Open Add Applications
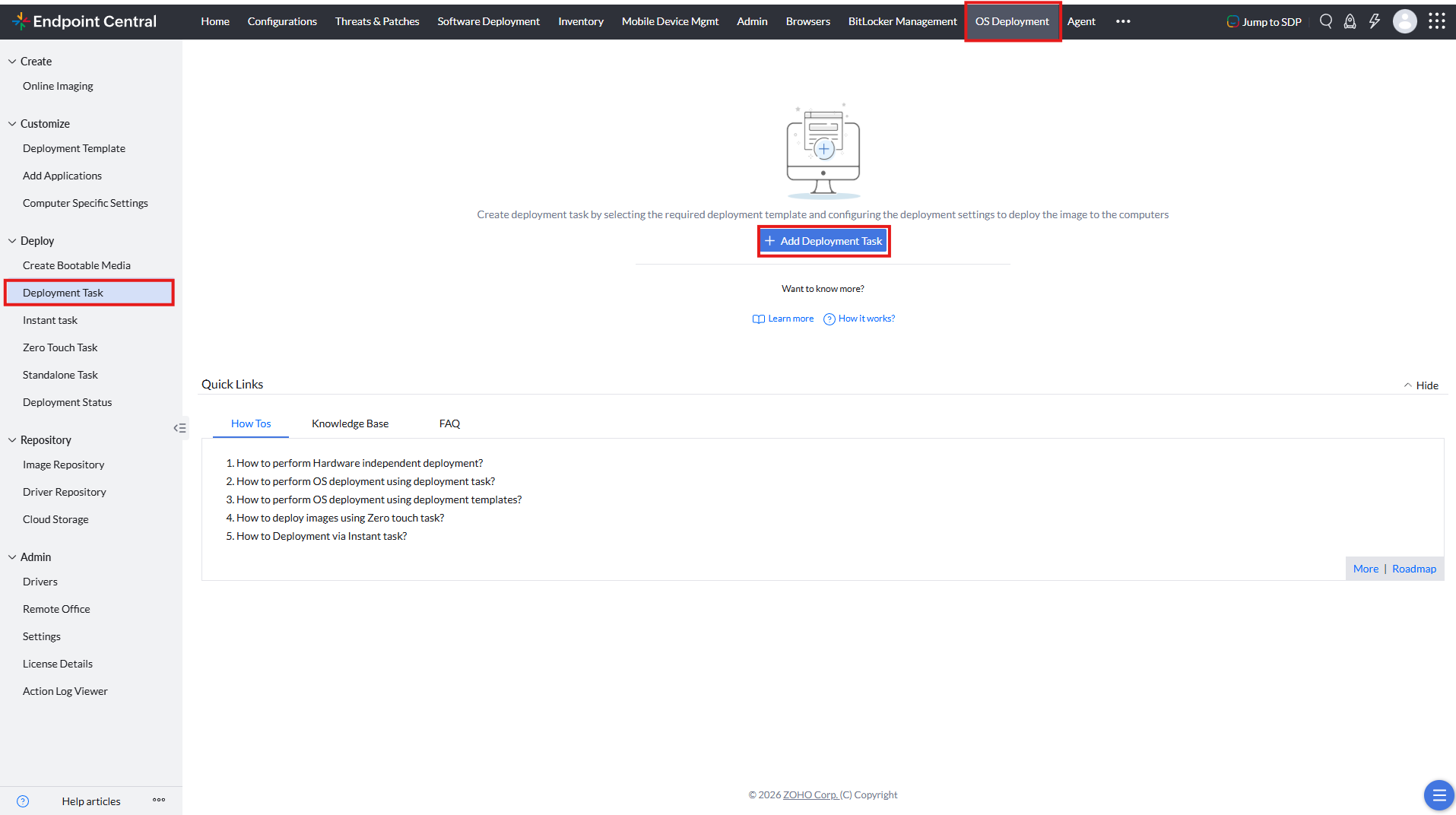Image resolution: width=1456 pixels, height=815 pixels. click(62, 176)
